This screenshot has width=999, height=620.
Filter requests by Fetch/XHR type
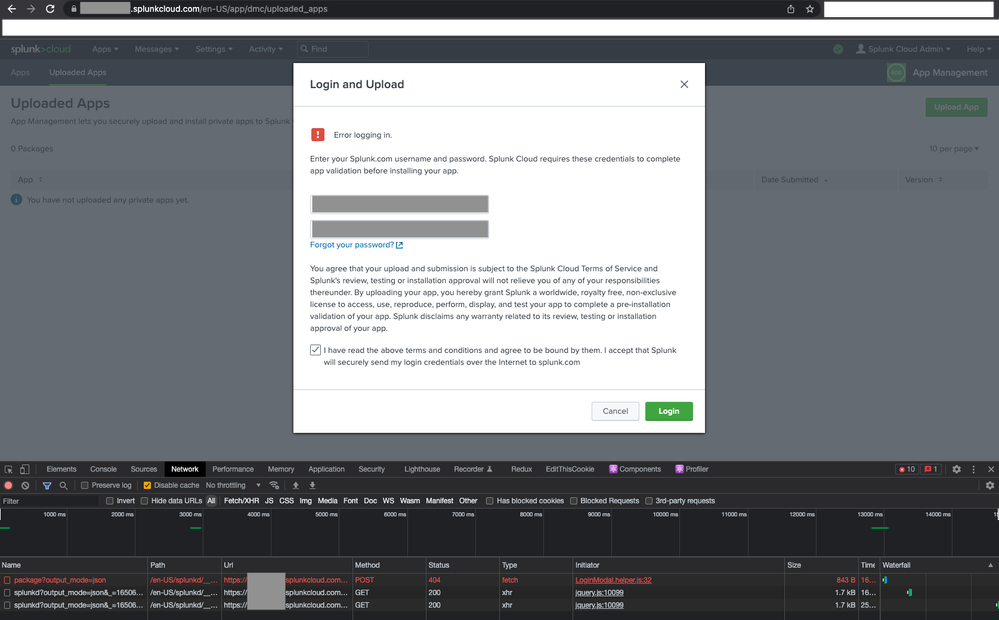[241, 501]
